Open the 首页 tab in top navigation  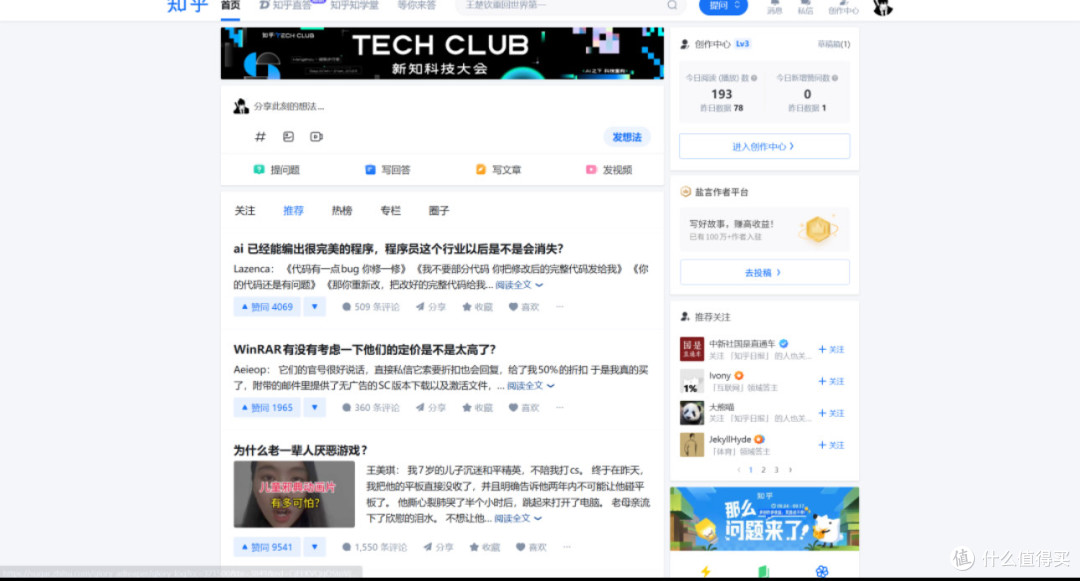pos(230,6)
